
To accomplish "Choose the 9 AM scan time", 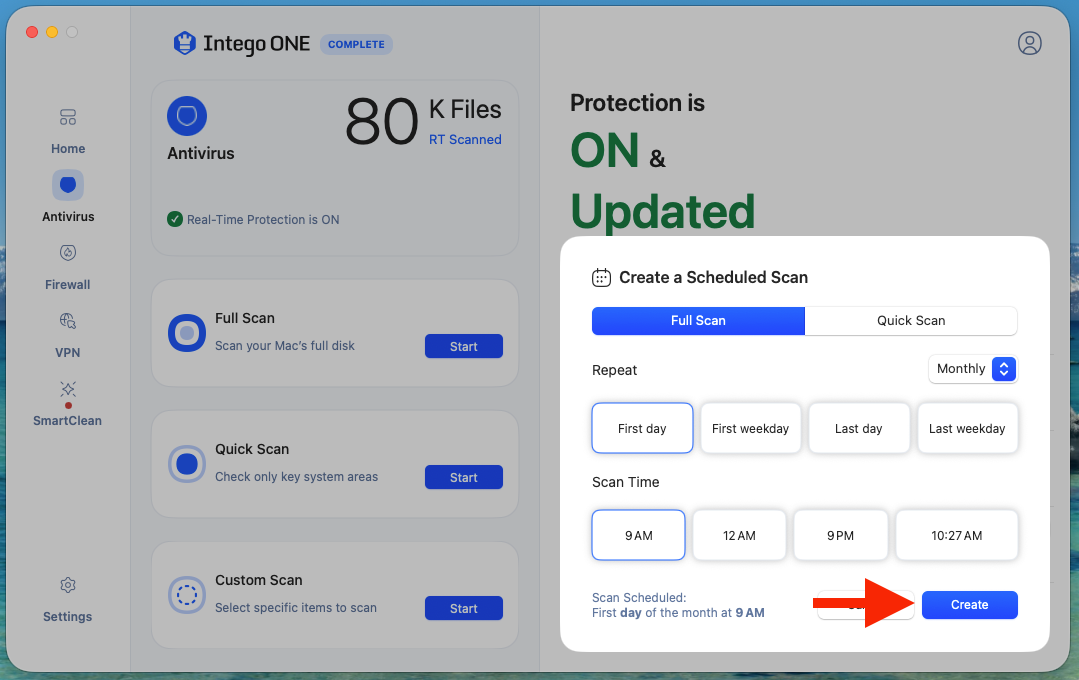I will pyautogui.click(x=639, y=535).
